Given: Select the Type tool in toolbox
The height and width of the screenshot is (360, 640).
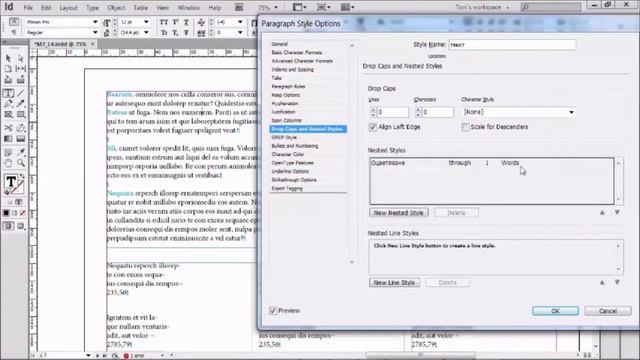Looking at the screenshot, I should click(x=8, y=93).
